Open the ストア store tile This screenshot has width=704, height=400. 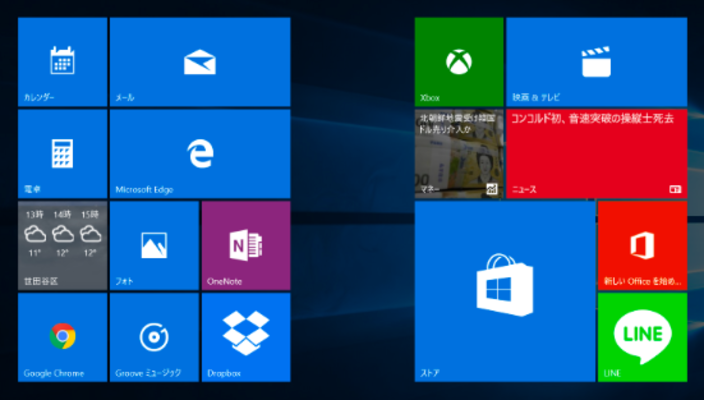(505, 291)
